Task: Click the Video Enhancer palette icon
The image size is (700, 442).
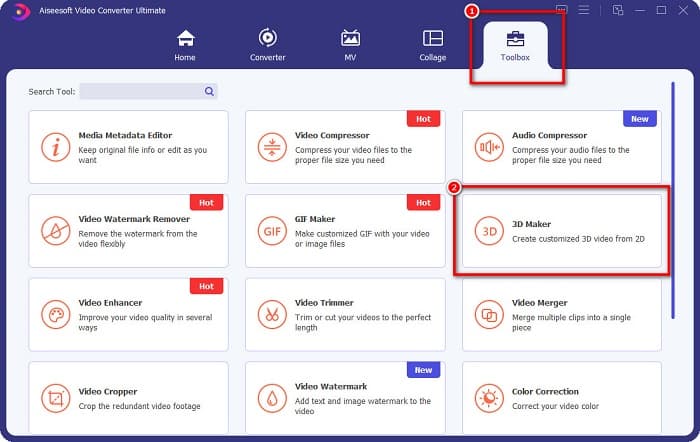Action: pyautogui.click(x=56, y=315)
